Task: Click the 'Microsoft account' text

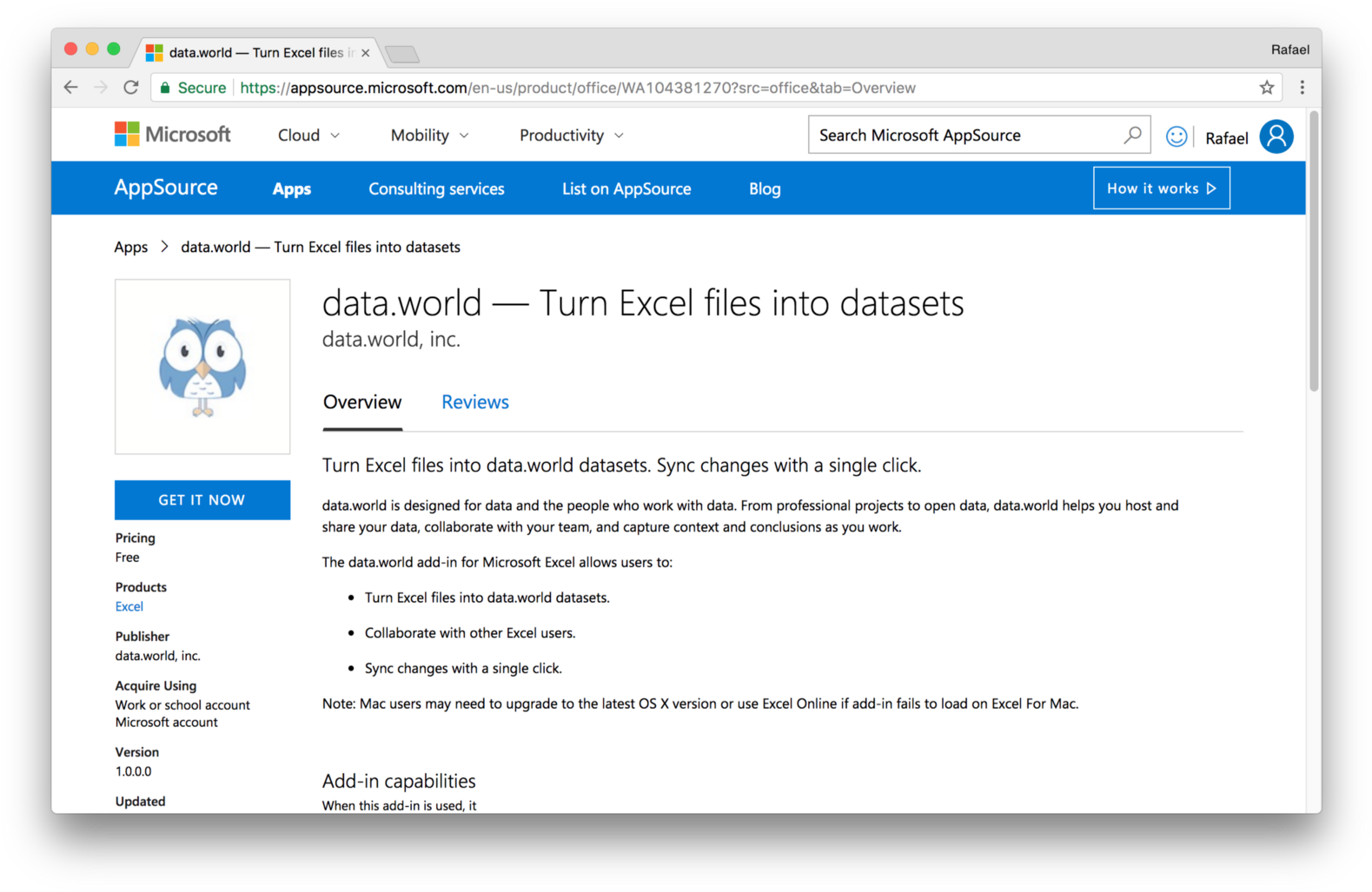Action: (167, 723)
